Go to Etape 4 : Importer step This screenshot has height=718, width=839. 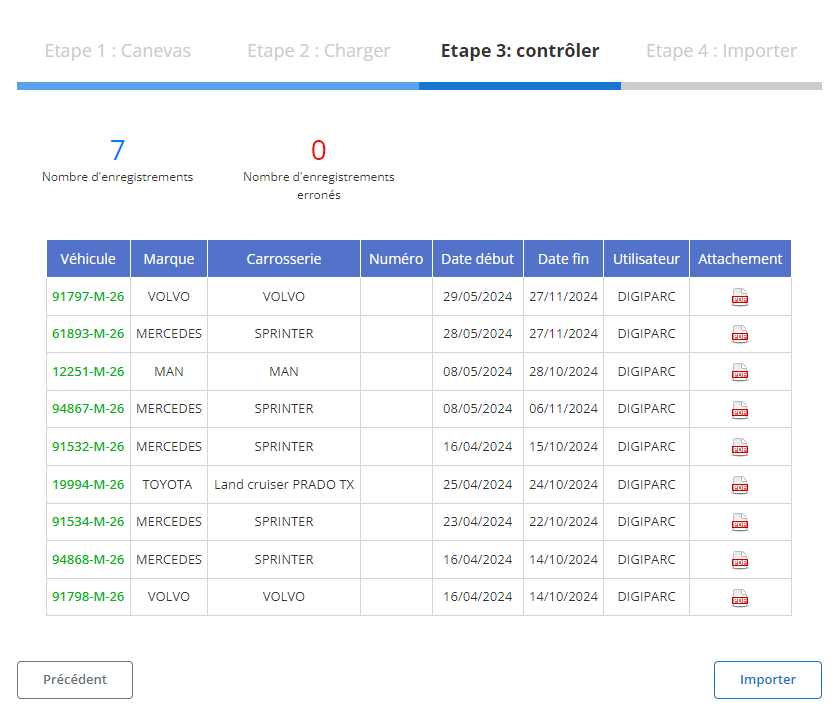[x=721, y=51]
